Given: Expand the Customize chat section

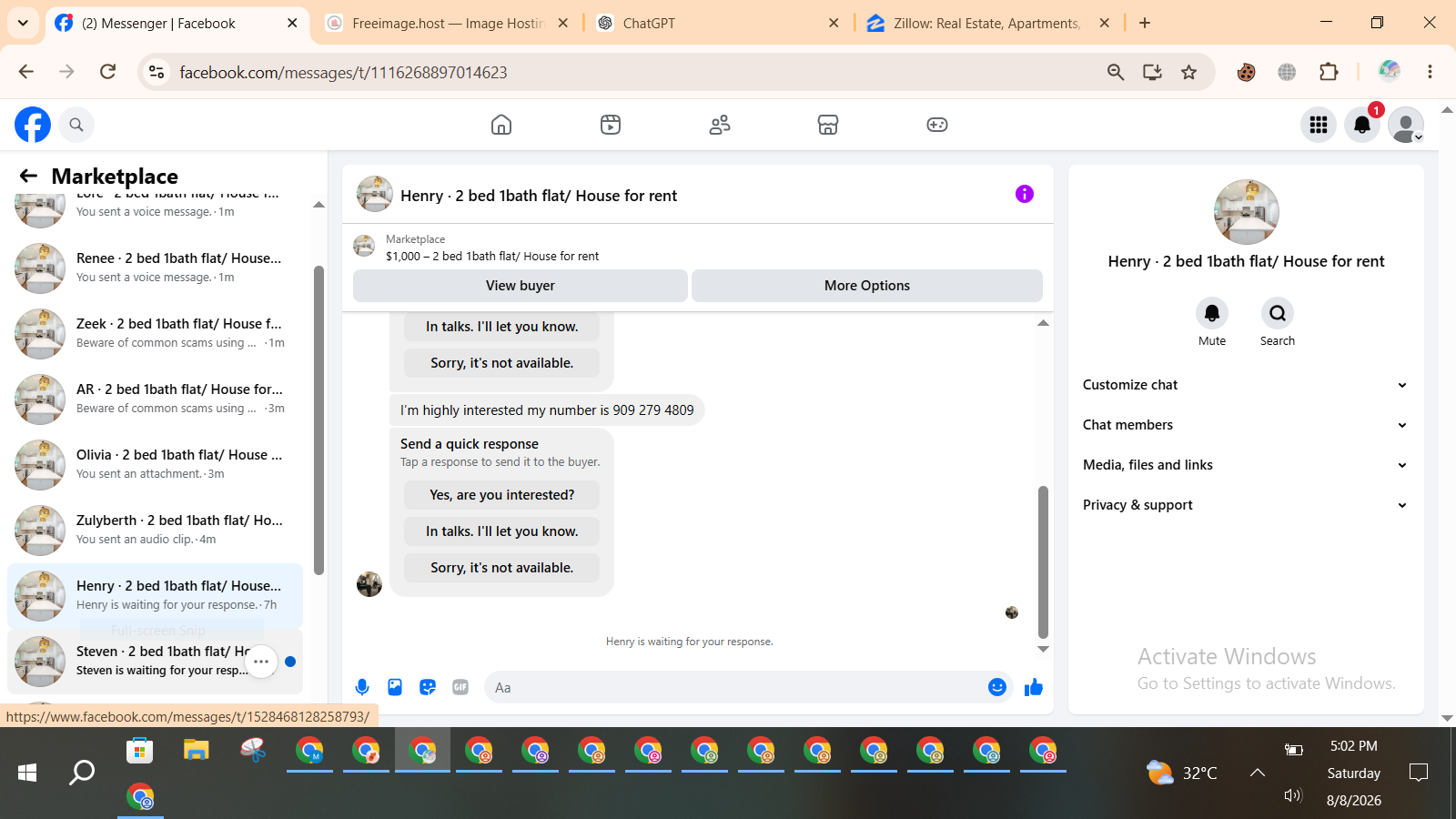Looking at the screenshot, I should 1245,385.
